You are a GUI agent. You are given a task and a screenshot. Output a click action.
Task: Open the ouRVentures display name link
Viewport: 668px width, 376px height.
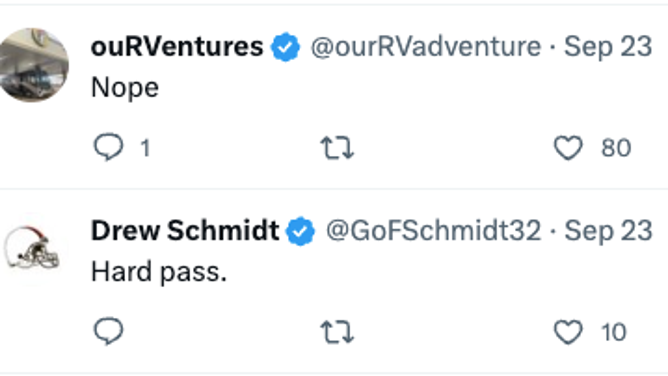pyautogui.click(x=177, y=46)
